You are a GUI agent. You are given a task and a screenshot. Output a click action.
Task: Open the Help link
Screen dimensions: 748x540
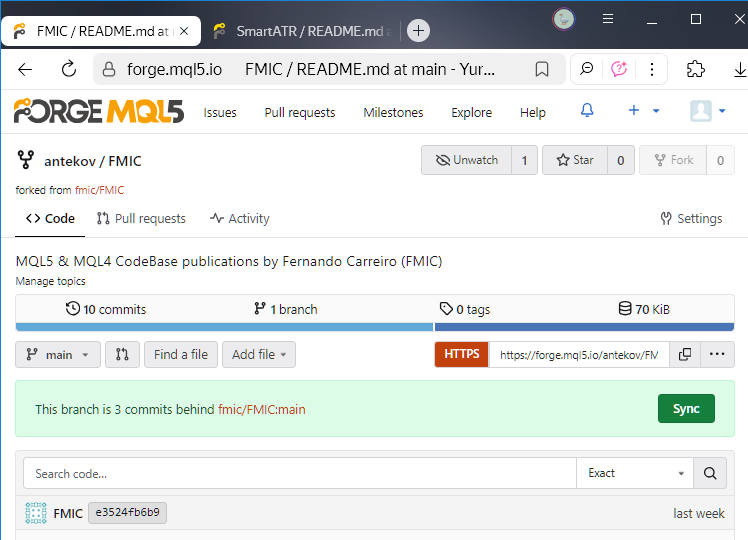tap(532, 113)
